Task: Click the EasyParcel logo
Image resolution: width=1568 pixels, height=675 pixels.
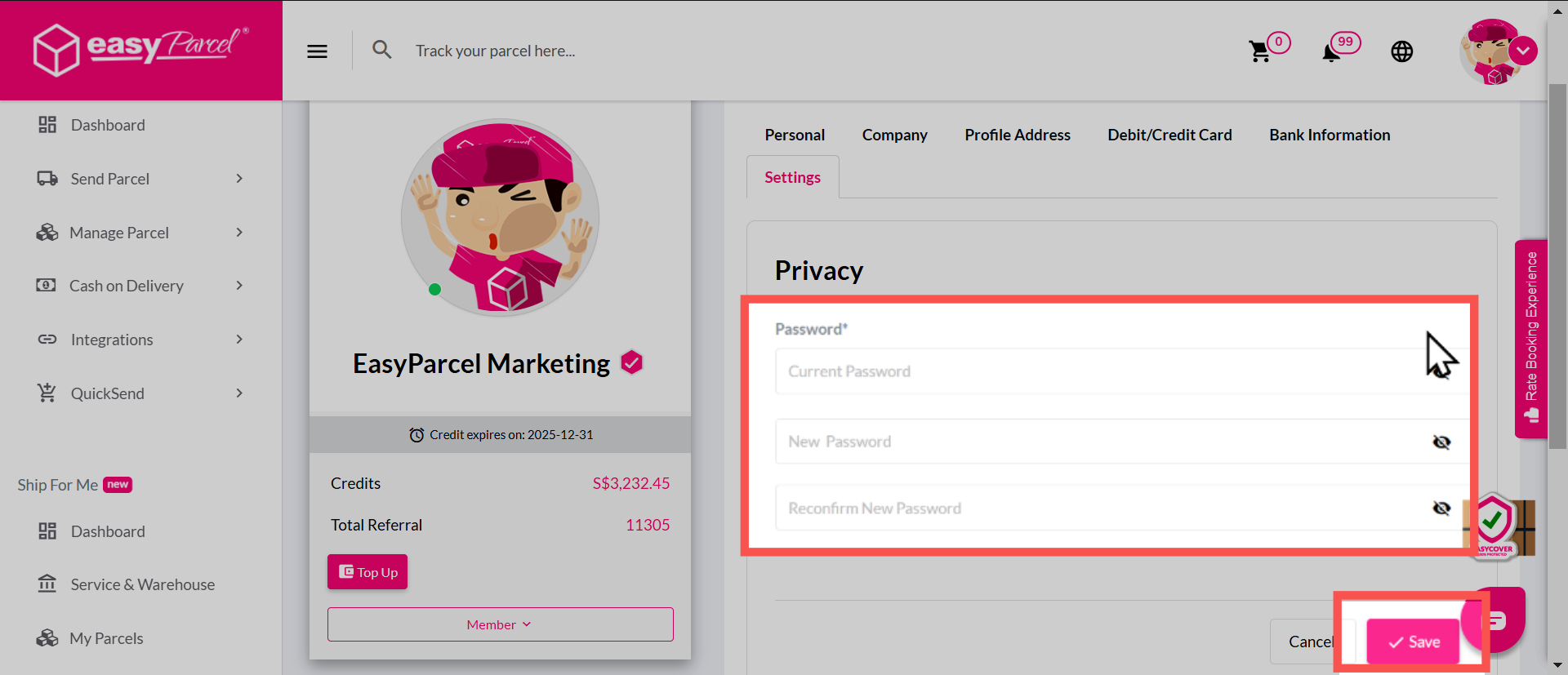Action: [140, 50]
